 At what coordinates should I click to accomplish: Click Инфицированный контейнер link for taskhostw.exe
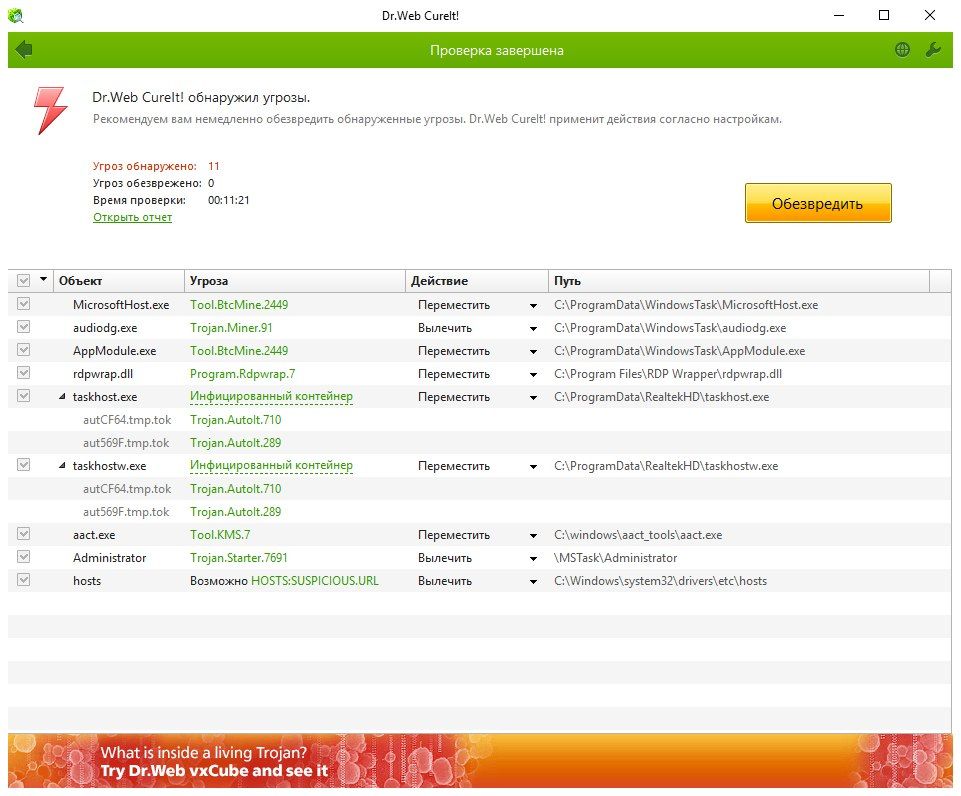tap(272, 466)
